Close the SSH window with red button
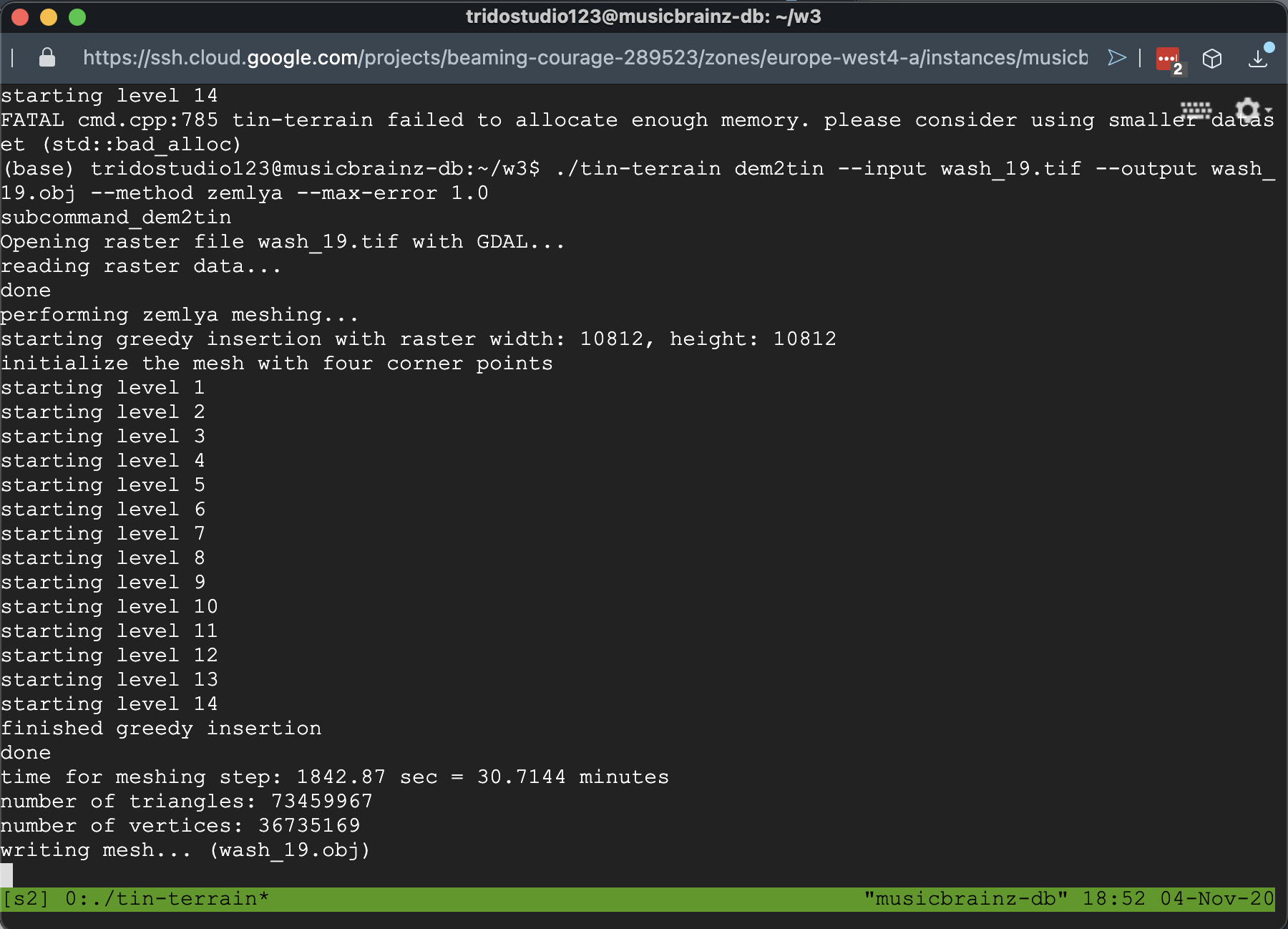Viewport: 1288px width, 929px height. pos(21,17)
